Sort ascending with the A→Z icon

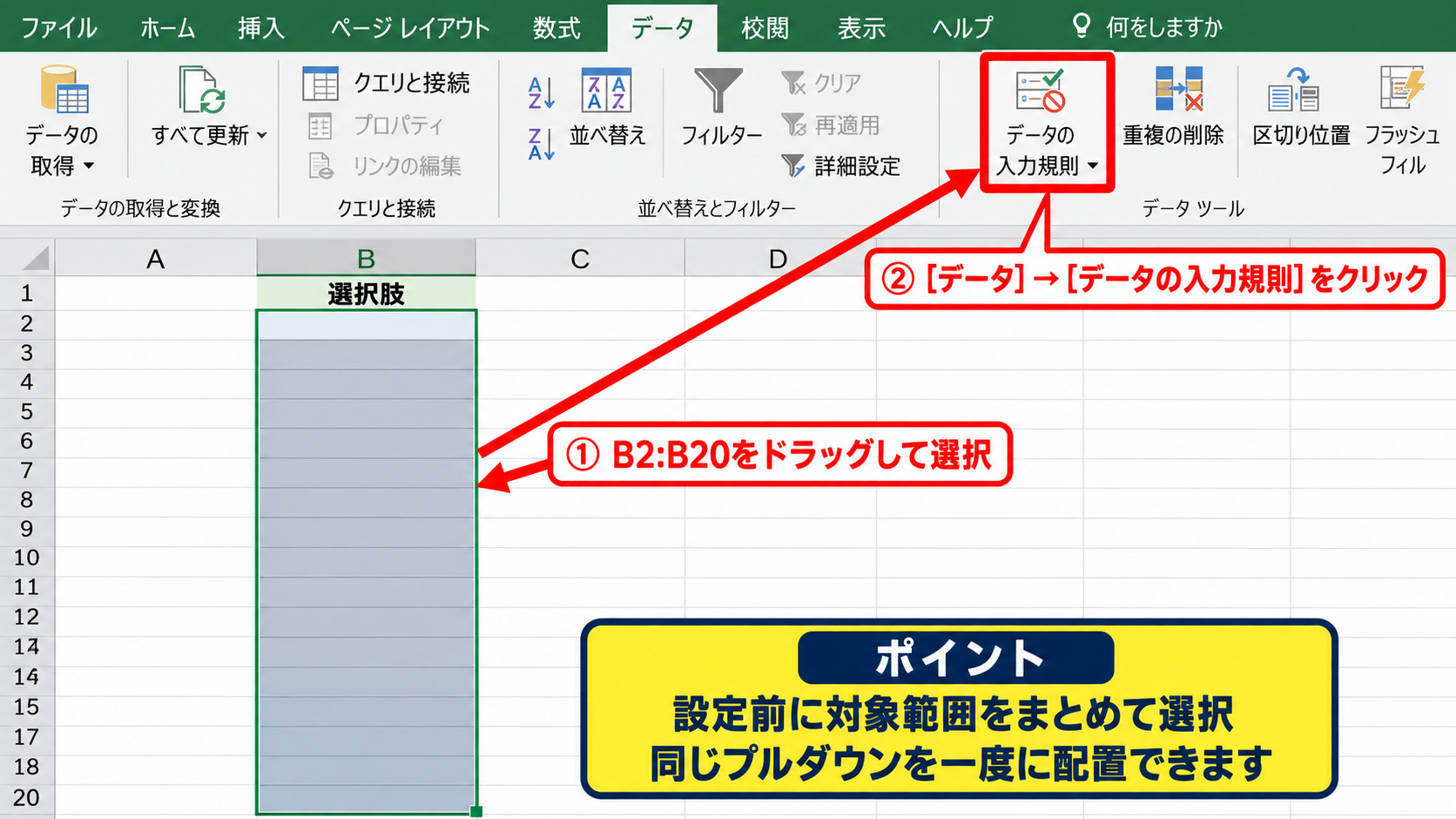point(541,92)
